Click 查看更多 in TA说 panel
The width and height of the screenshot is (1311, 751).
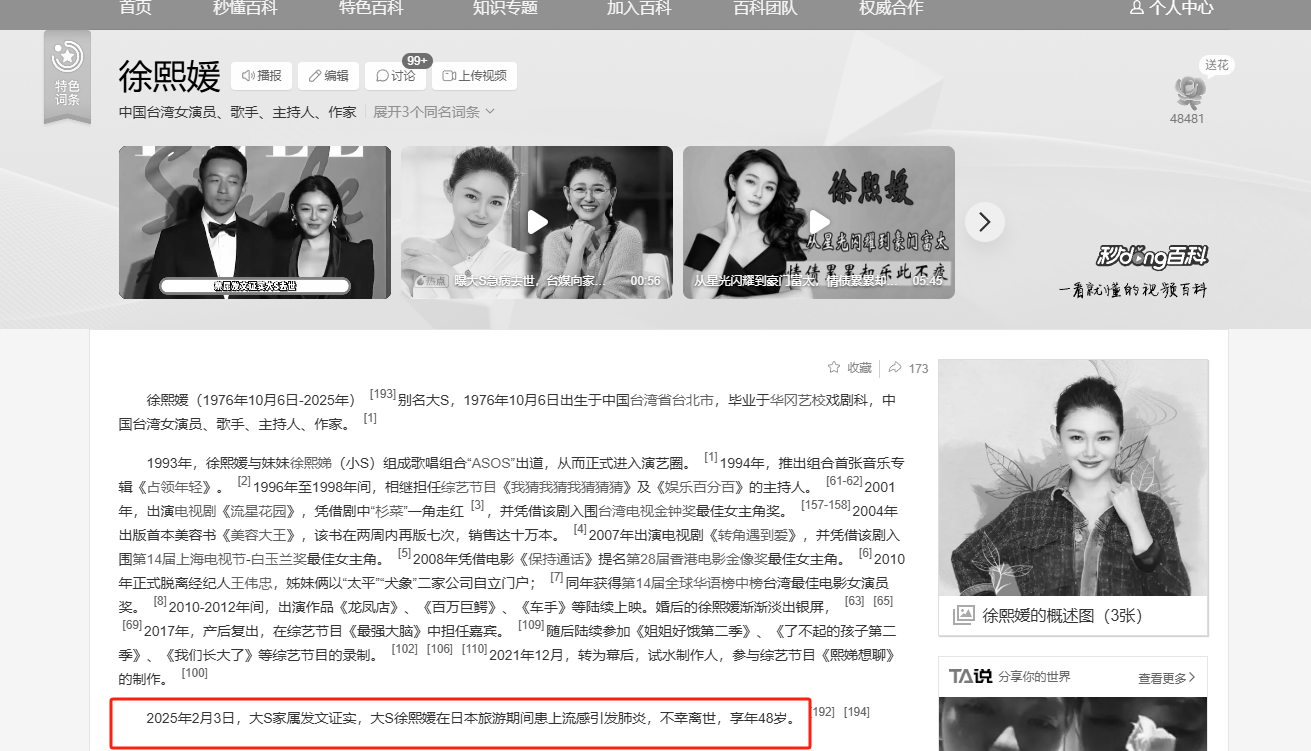pos(1167,677)
